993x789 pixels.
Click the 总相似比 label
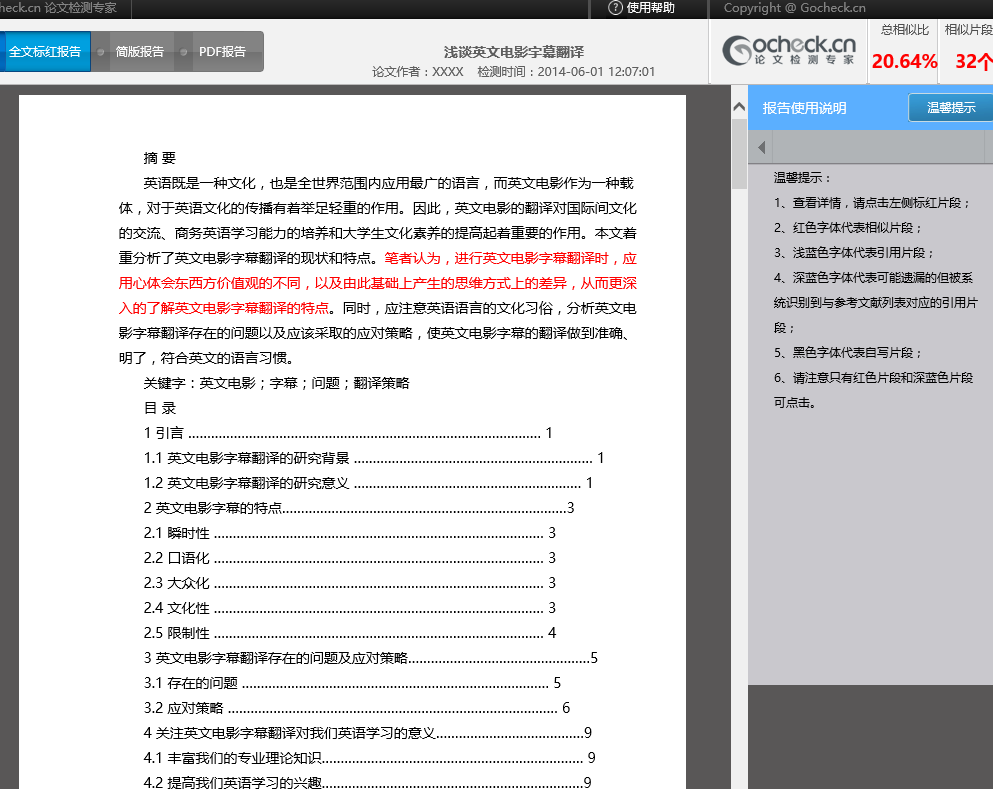(904, 30)
